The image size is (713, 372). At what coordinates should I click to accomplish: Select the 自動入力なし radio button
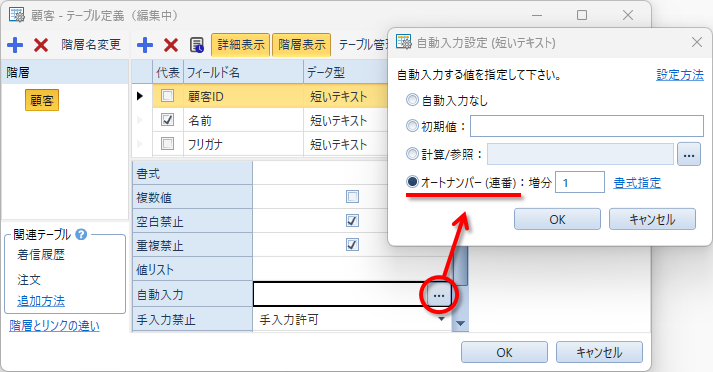412,100
